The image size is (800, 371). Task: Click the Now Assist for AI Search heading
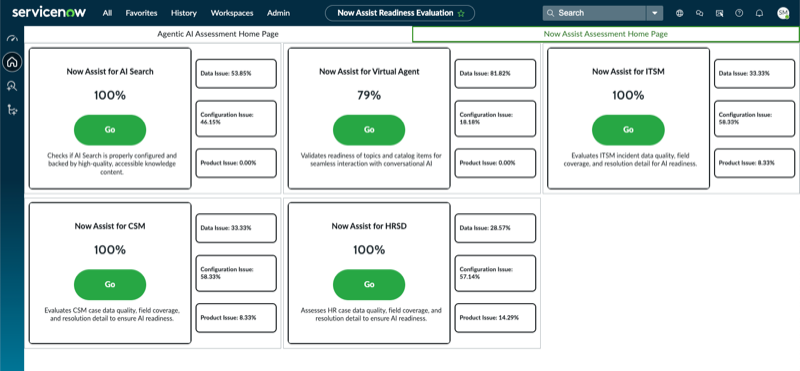click(x=110, y=72)
